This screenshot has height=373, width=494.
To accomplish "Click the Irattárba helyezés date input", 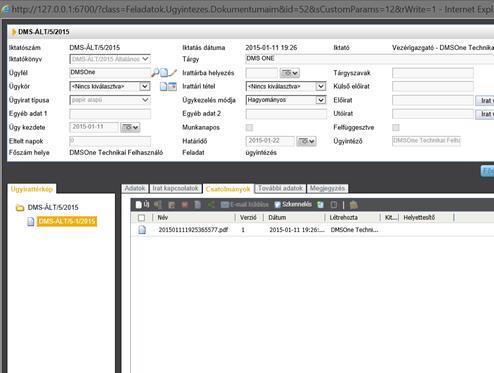I will [261, 73].
